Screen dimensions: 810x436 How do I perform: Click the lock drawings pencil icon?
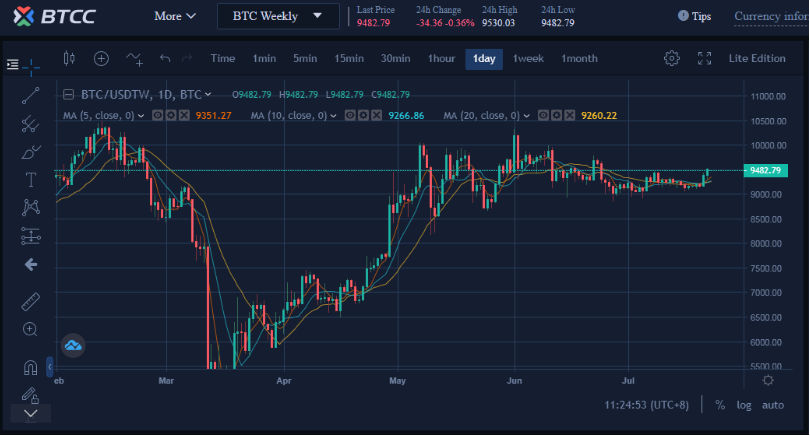[x=30, y=395]
